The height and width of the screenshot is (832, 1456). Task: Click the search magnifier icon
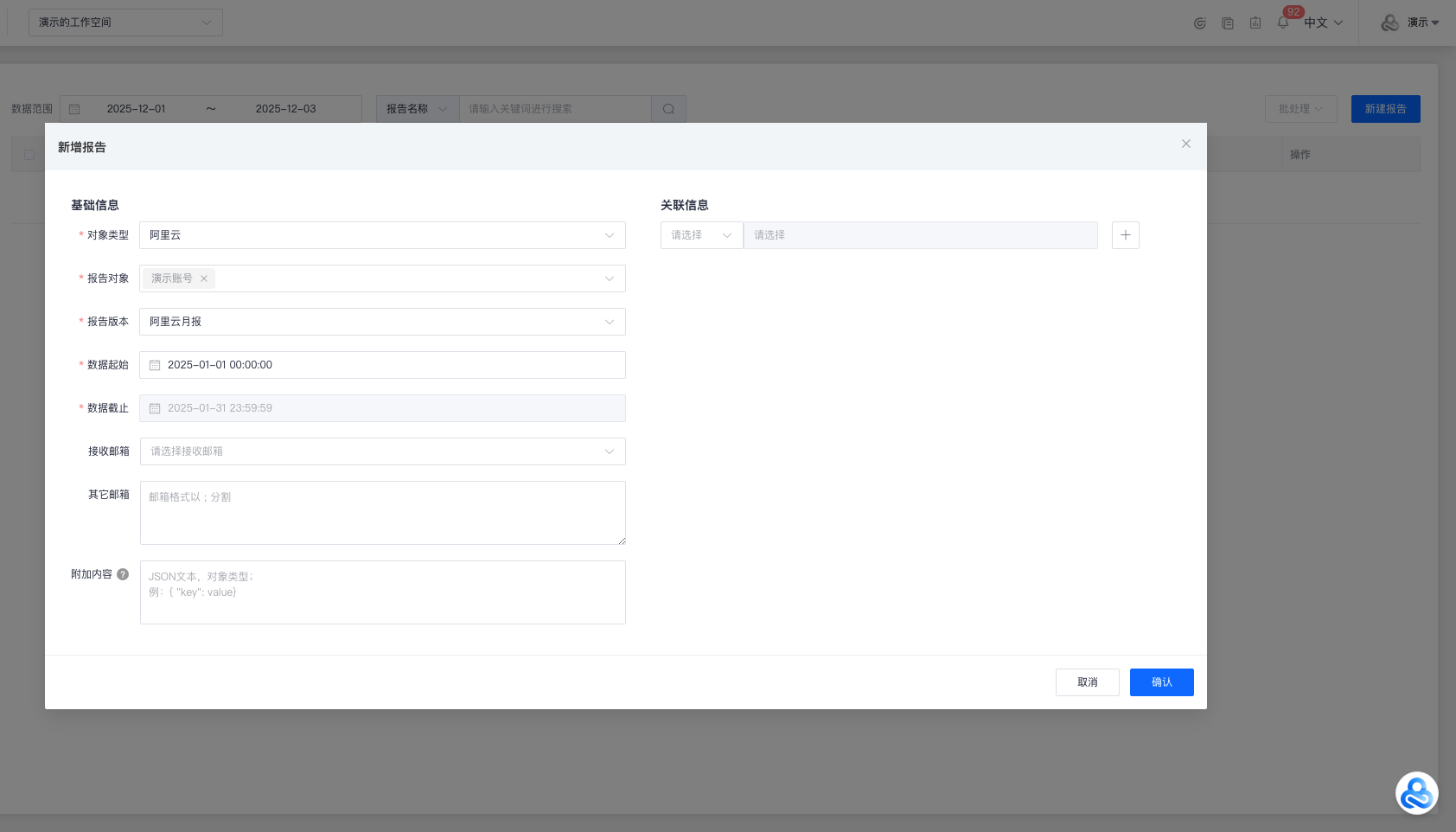click(x=668, y=109)
